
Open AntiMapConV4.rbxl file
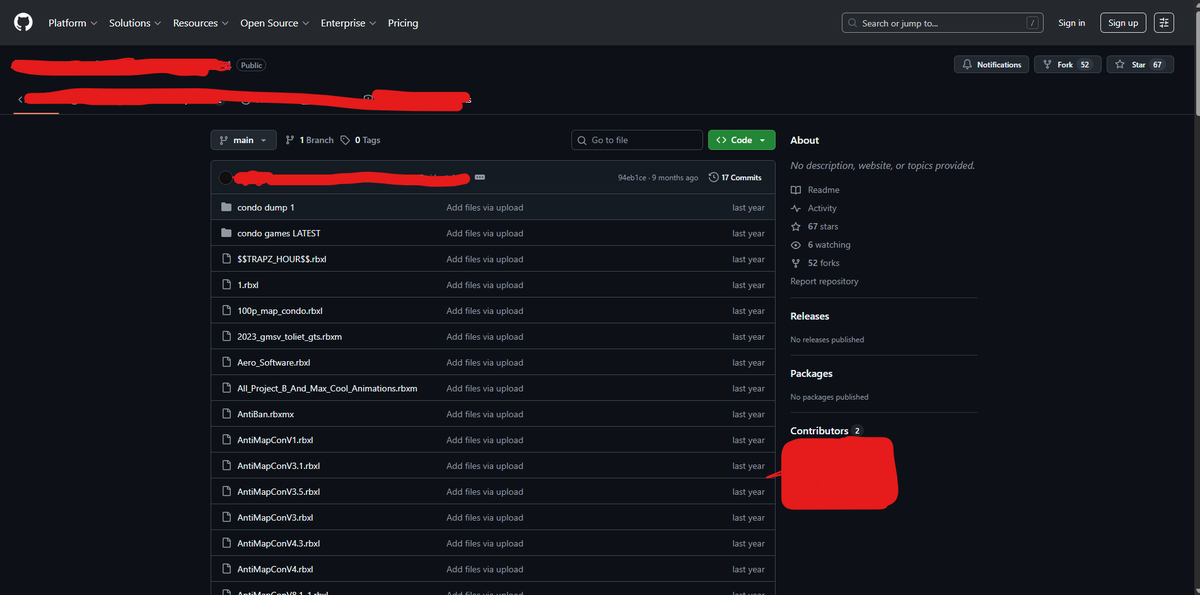click(276, 570)
